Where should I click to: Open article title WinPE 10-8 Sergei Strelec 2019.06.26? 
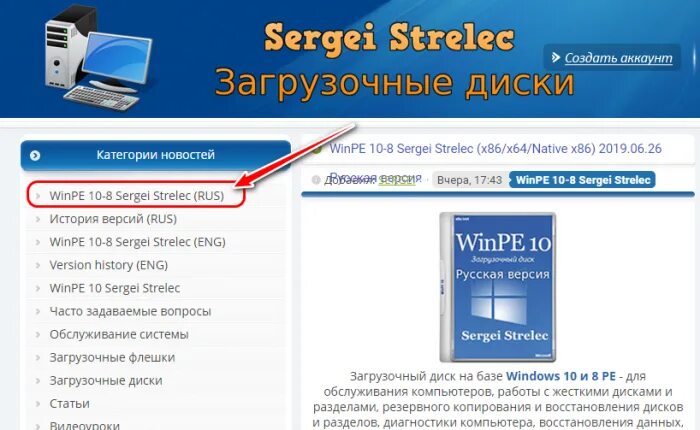pos(496,149)
